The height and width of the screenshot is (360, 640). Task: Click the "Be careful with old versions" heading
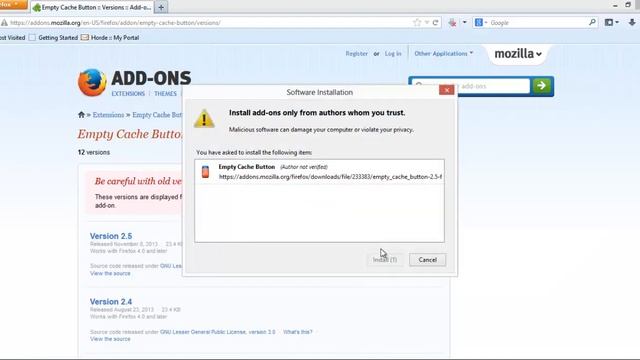coord(138,181)
